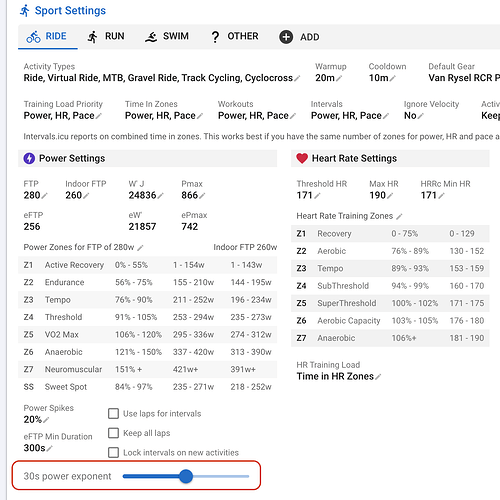Click the FTP value 280
500x500 pixels.
pyautogui.click(x=32, y=195)
